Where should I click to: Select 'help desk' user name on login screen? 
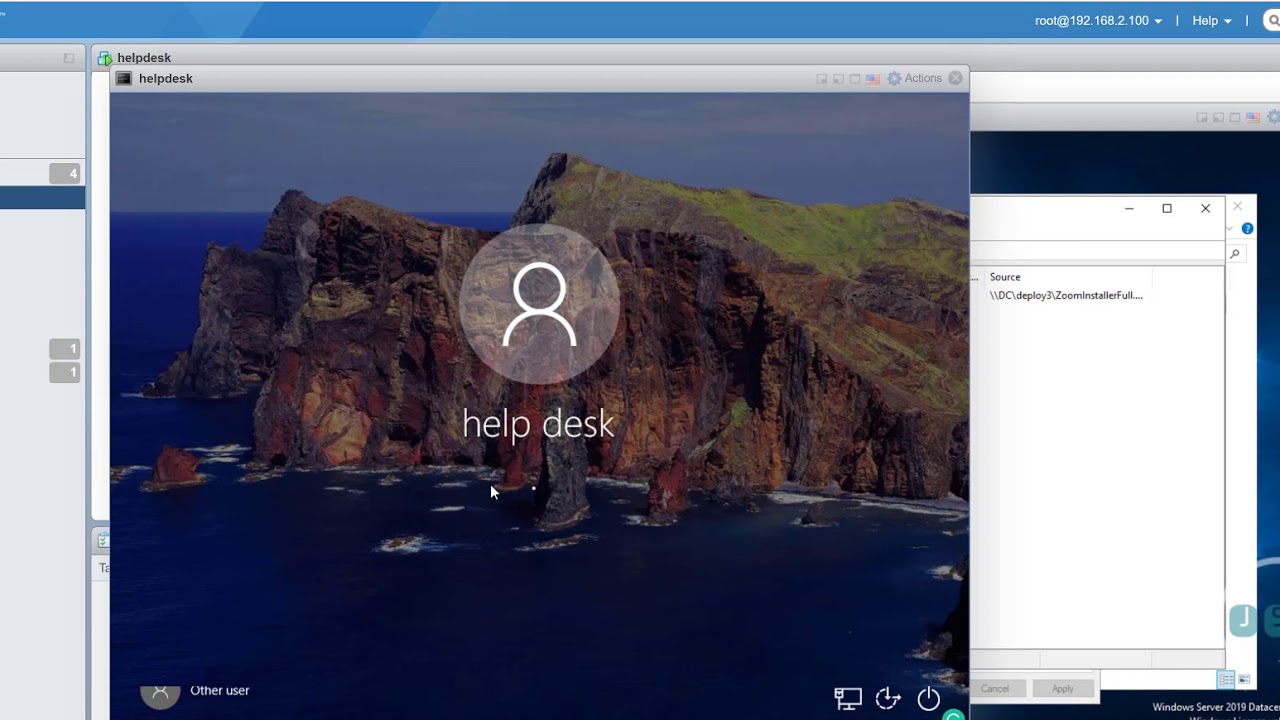point(538,424)
